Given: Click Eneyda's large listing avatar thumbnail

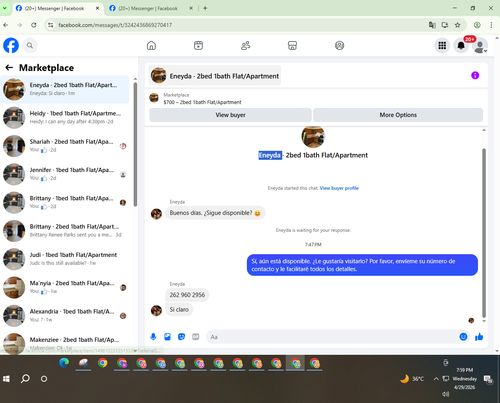Looking at the screenshot, I should (x=313, y=137).
